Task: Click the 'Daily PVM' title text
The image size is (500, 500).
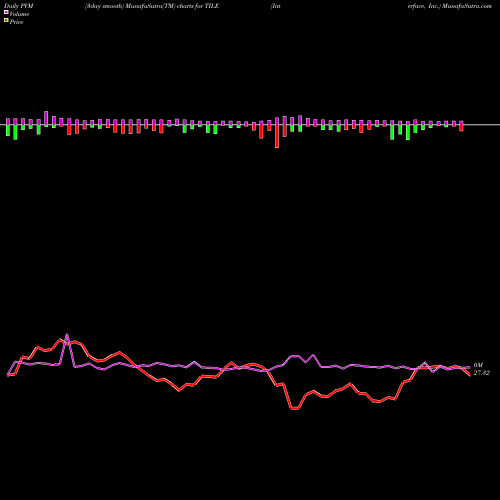Action: click(19, 6)
